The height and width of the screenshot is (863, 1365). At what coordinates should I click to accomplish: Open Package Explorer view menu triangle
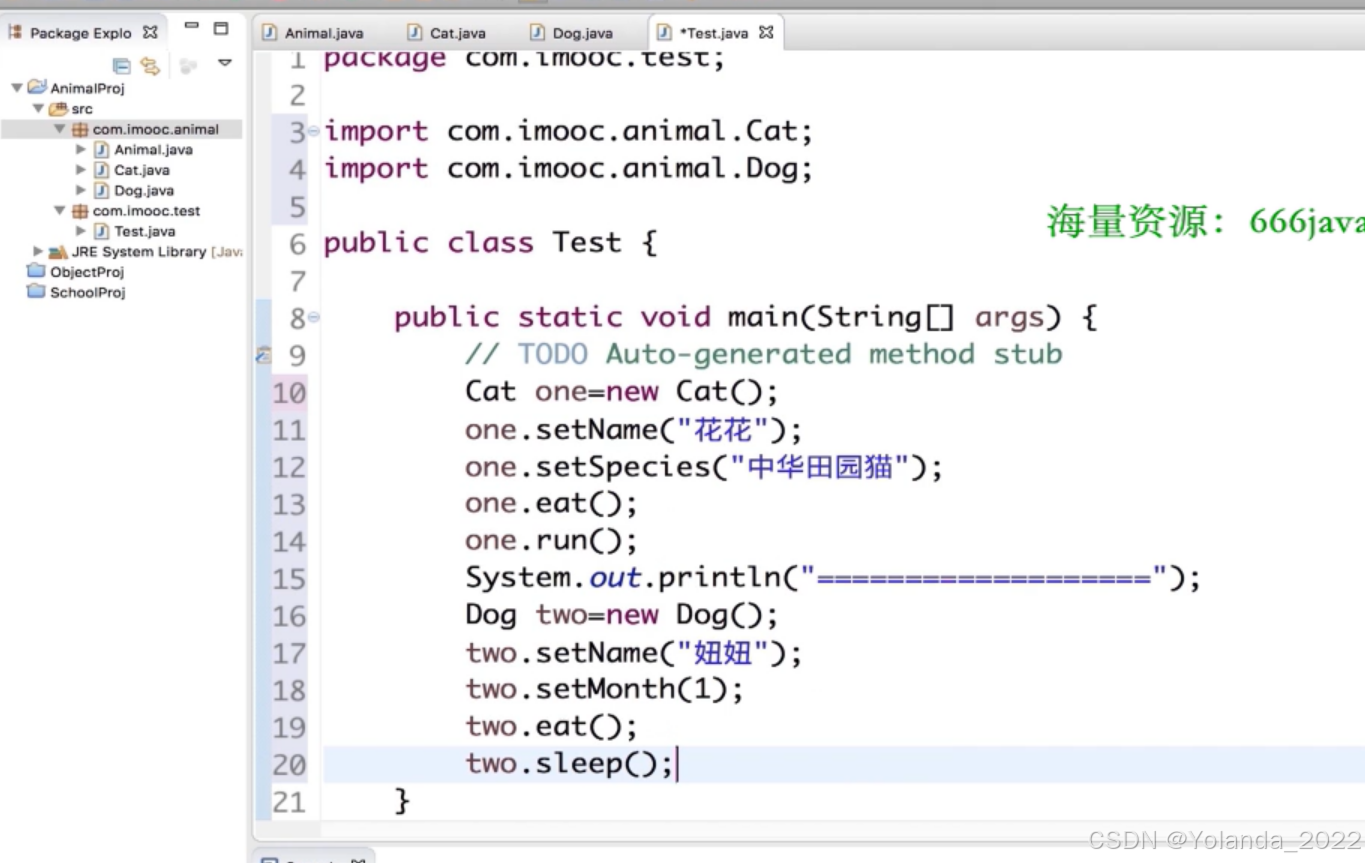coord(225,63)
